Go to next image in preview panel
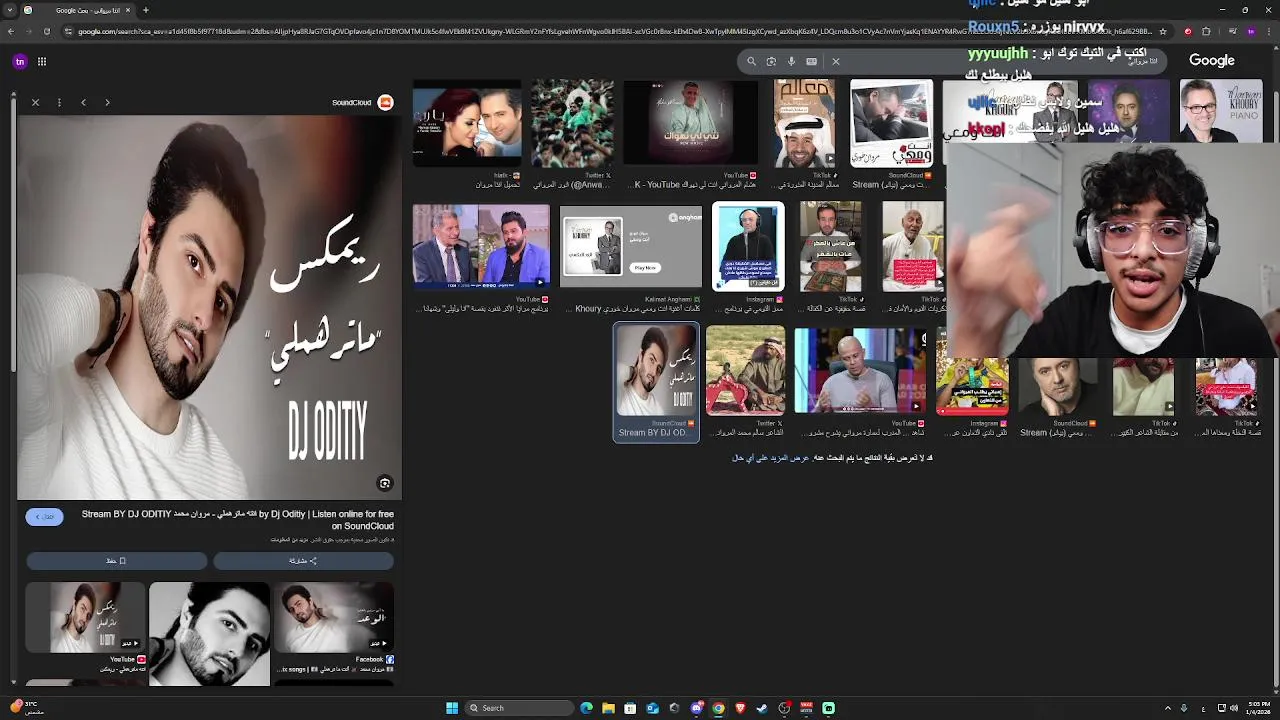The width and height of the screenshot is (1280, 720). tap(107, 102)
